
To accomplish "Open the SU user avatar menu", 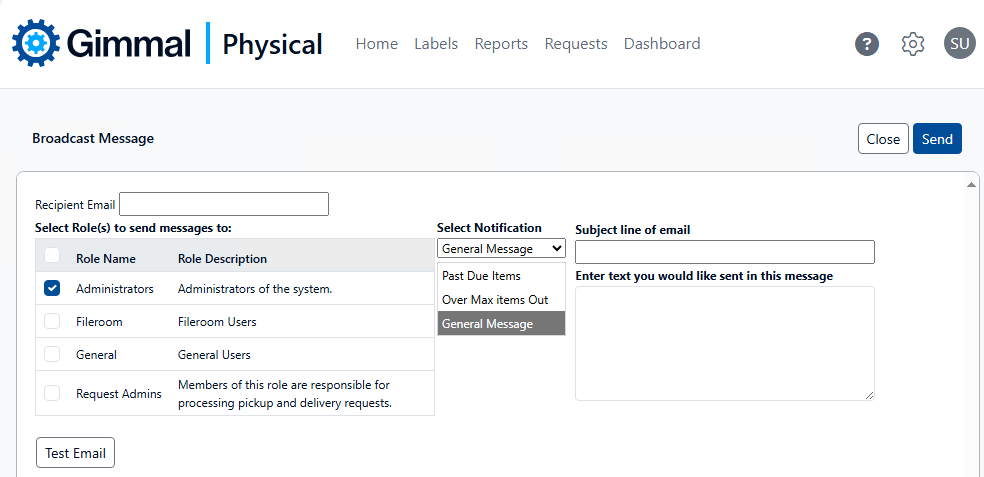I will click(x=960, y=43).
